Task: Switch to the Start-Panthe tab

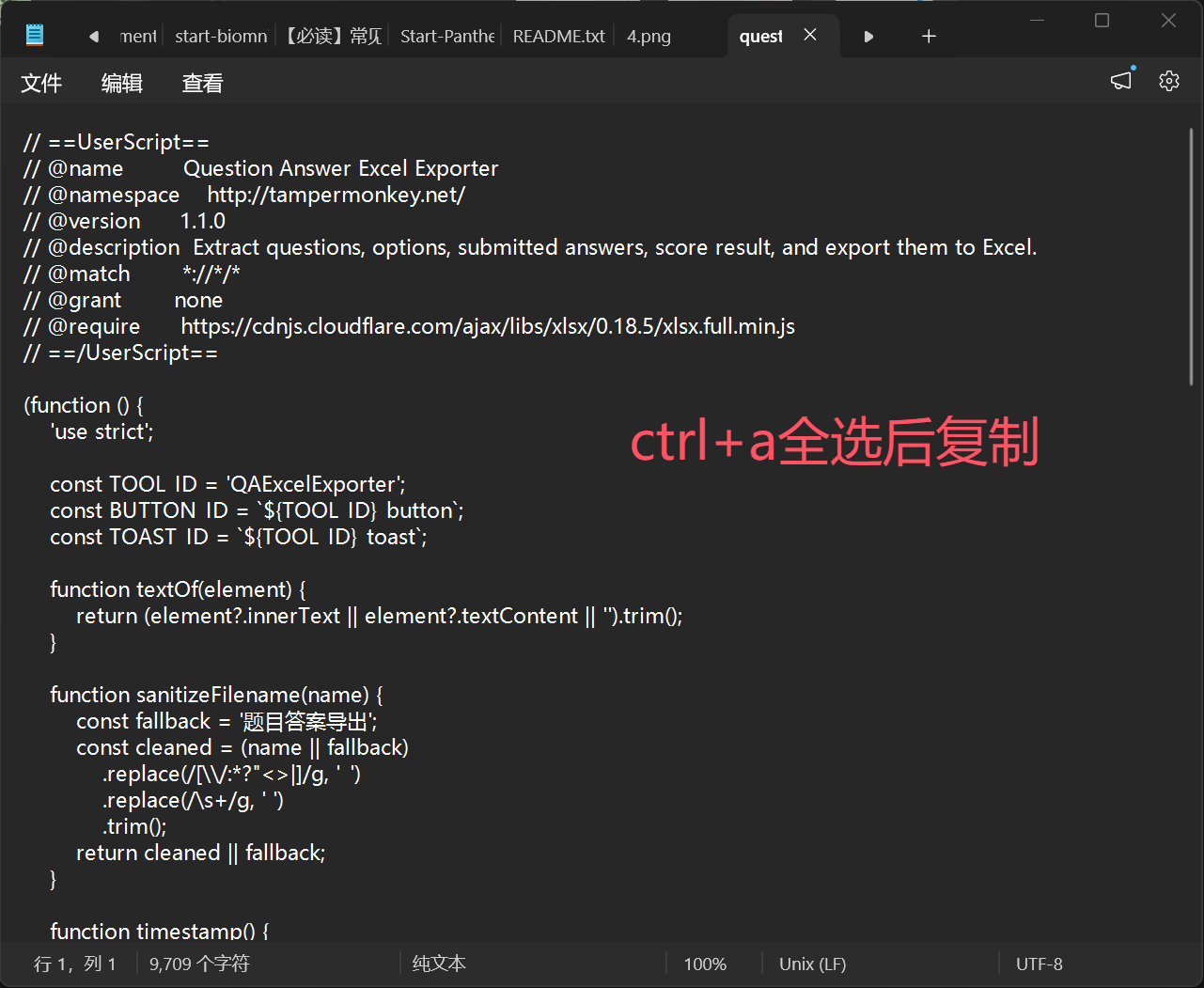Action: click(446, 36)
